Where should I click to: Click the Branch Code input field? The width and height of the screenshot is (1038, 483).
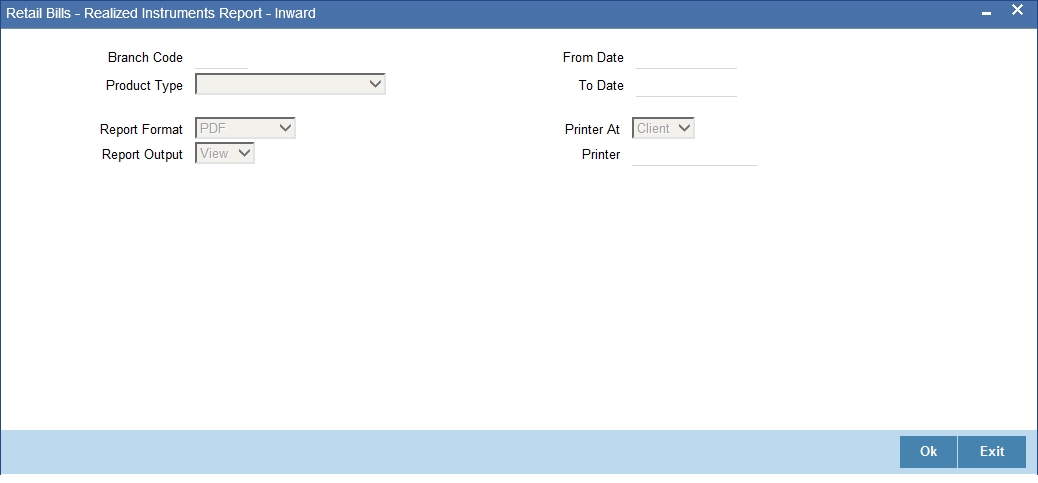point(221,58)
